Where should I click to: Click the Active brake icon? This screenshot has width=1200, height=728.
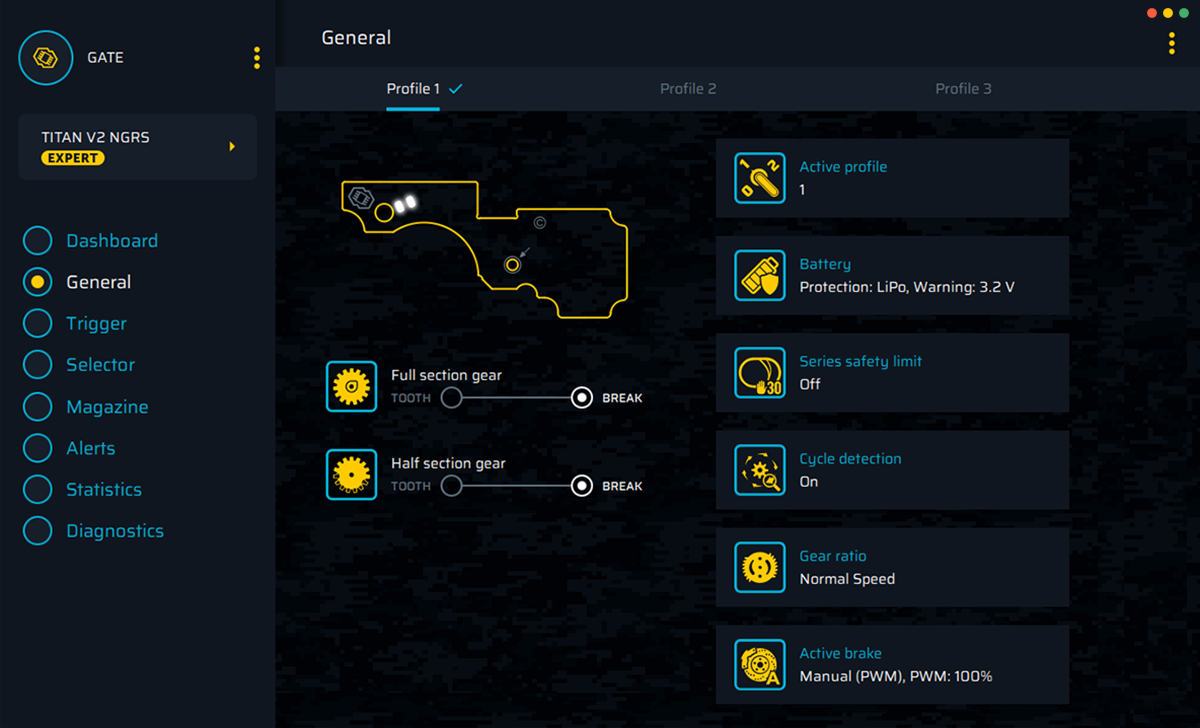(x=760, y=664)
